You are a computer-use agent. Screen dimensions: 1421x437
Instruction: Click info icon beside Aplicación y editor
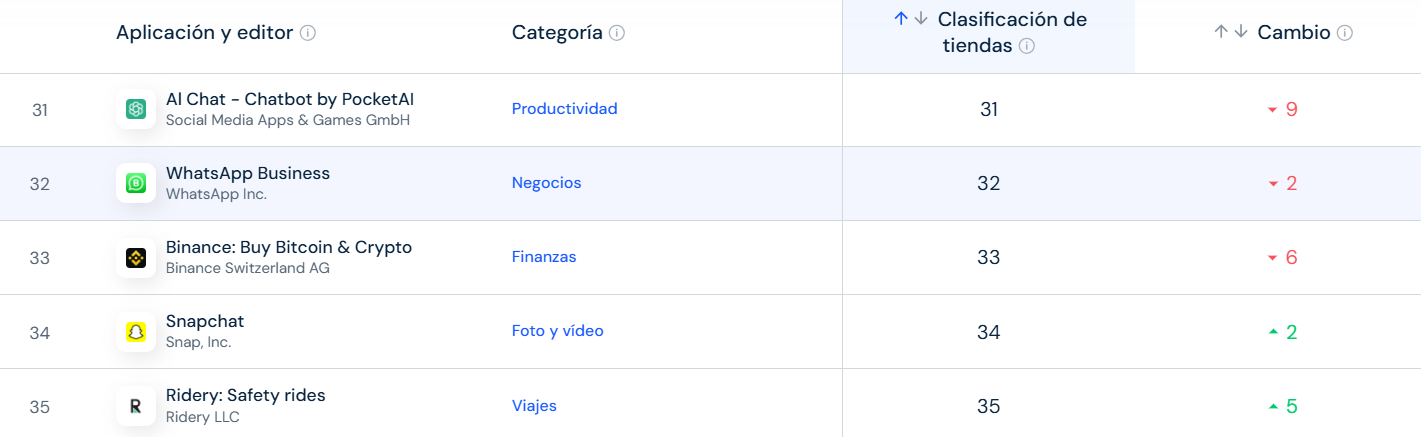308,33
